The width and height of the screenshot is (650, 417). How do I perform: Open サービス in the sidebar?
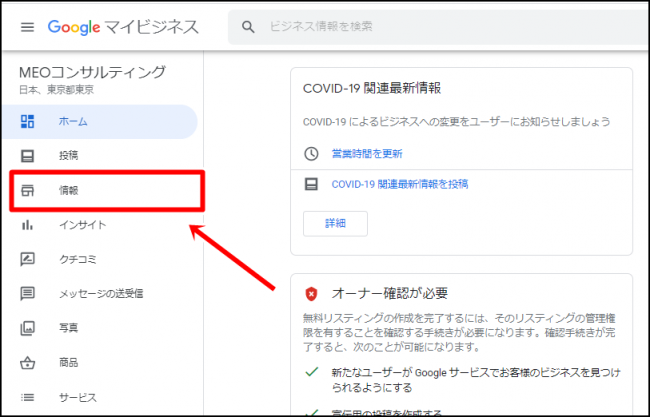click(x=100, y=398)
